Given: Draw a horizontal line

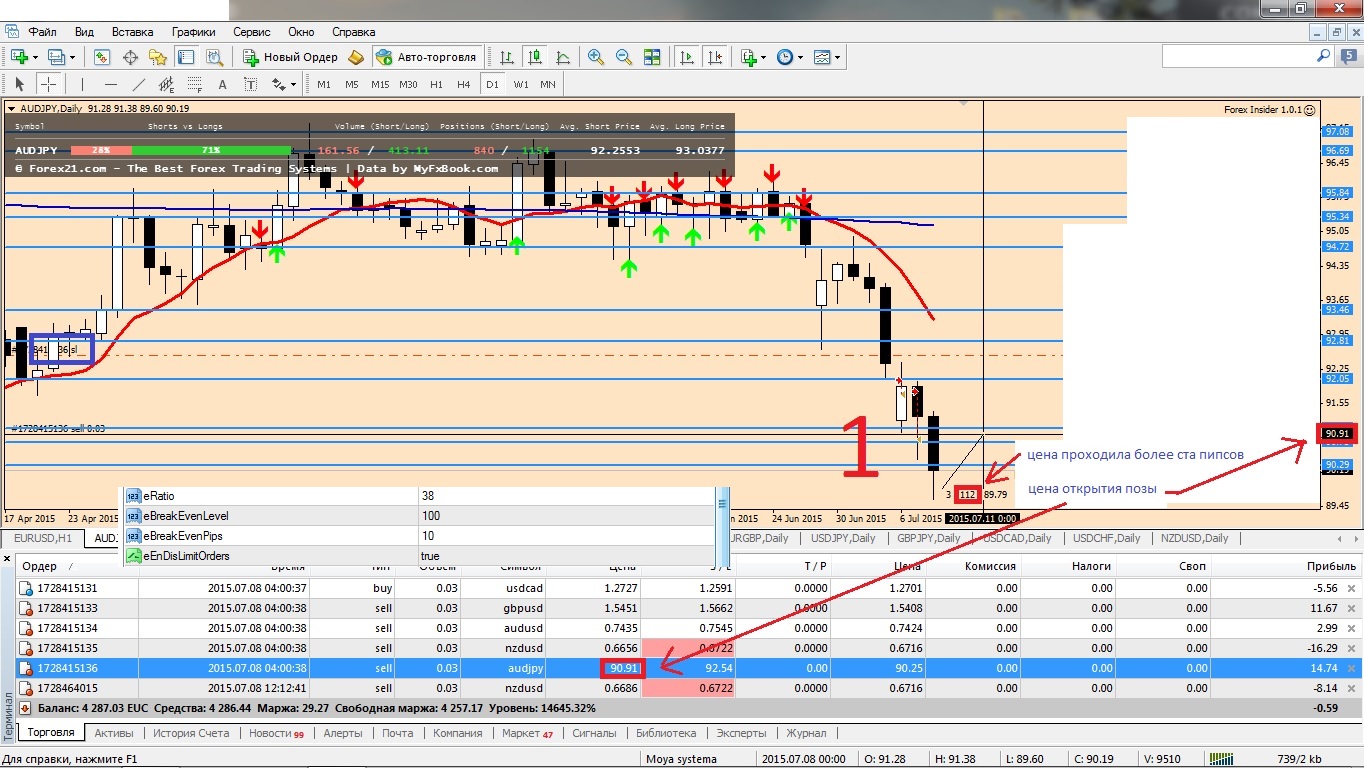Looking at the screenshot, I should coord(110,84).
